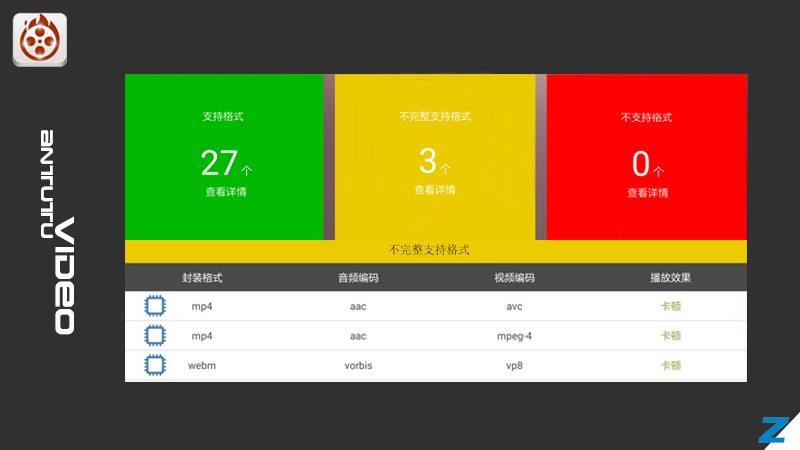Click chip icon in webm row
Screen dimensions: 800x450
click(155, 365)
